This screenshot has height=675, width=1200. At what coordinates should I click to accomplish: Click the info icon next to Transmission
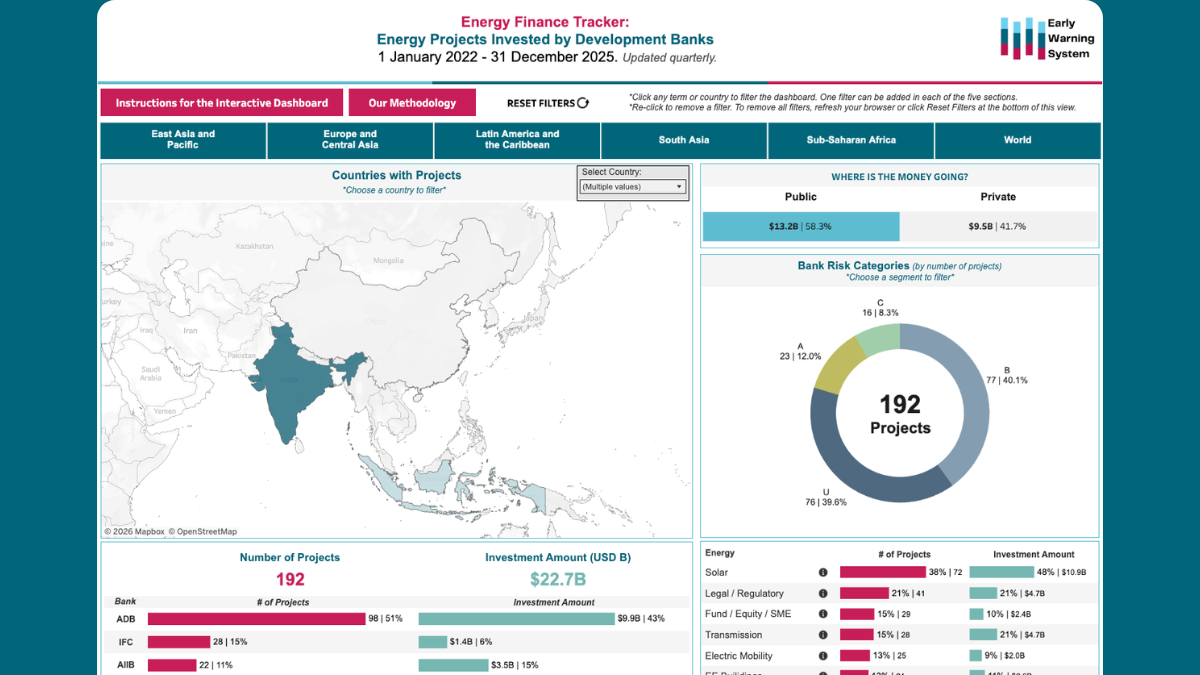point(823,634)
